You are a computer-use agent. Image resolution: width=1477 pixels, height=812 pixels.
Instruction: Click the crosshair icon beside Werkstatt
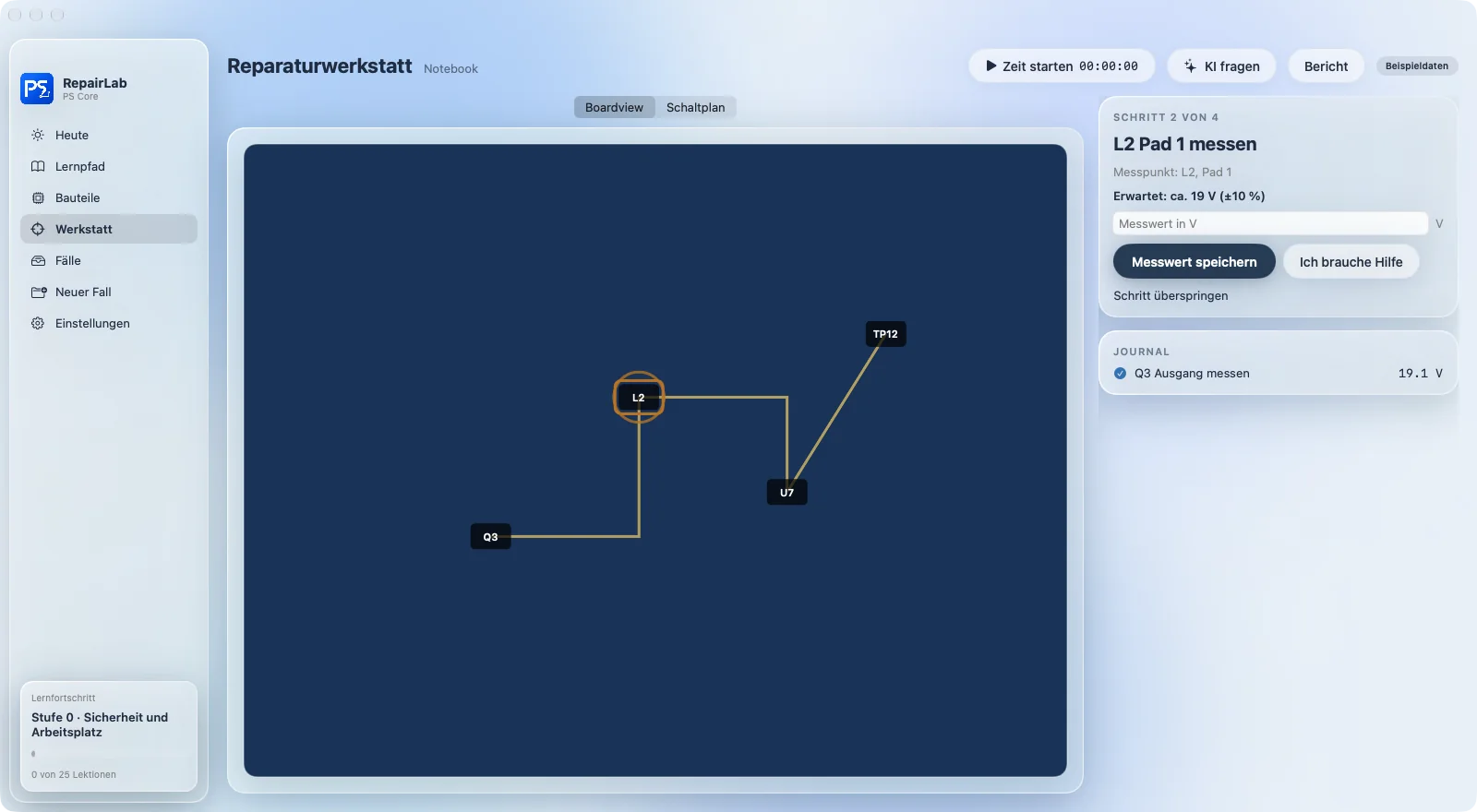point(38,229)
